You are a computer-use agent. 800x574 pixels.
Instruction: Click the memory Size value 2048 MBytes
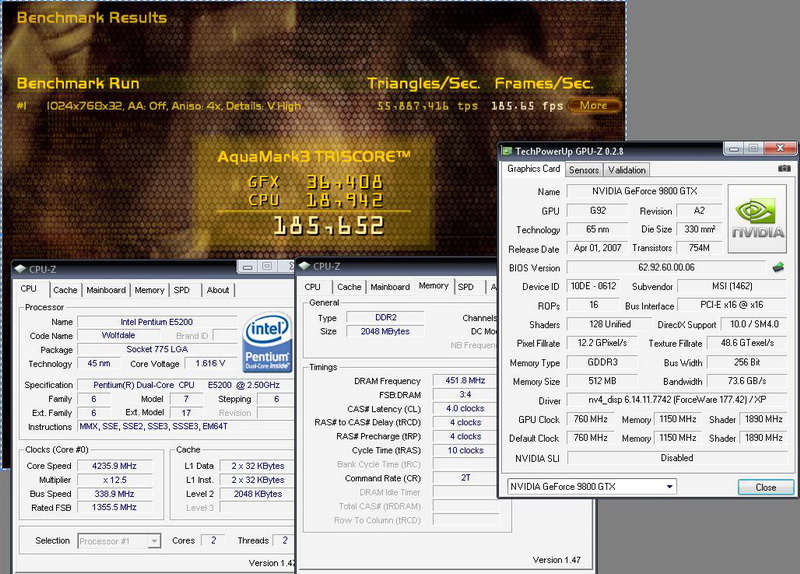click(385, 332)
